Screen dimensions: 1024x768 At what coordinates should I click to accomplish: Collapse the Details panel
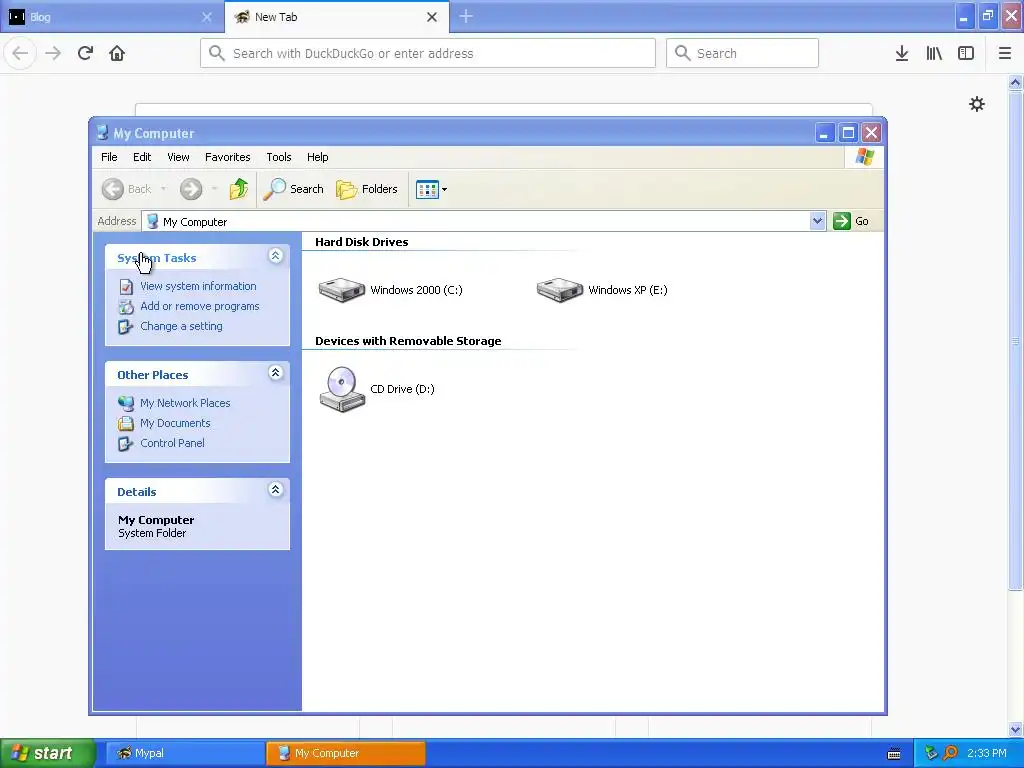pyautogui.click(x=276, y=490)
